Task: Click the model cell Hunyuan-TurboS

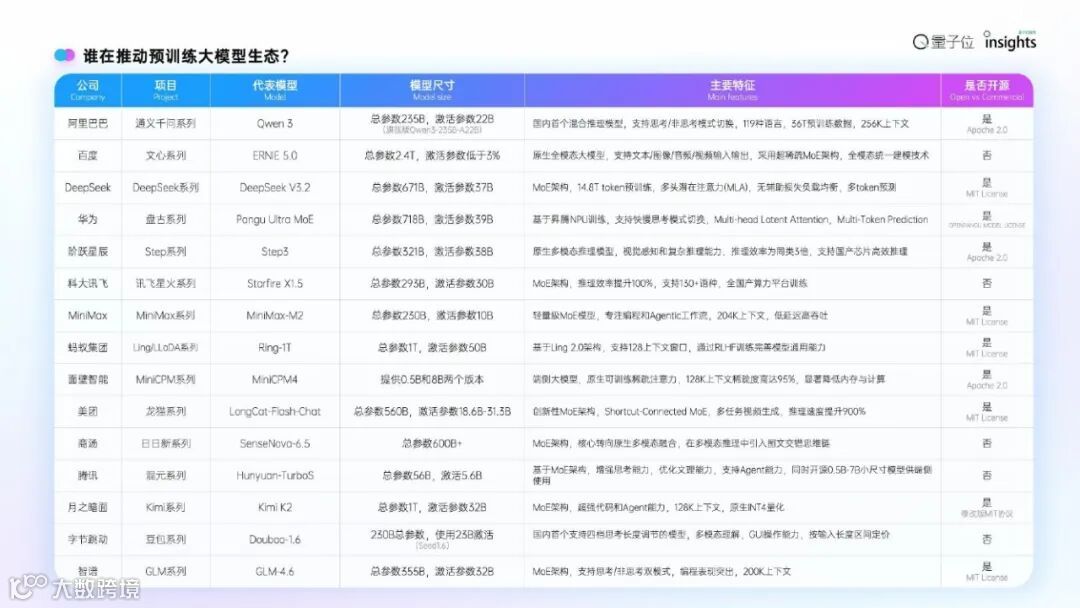Action: pyautogui.click(x=275, y=475)
